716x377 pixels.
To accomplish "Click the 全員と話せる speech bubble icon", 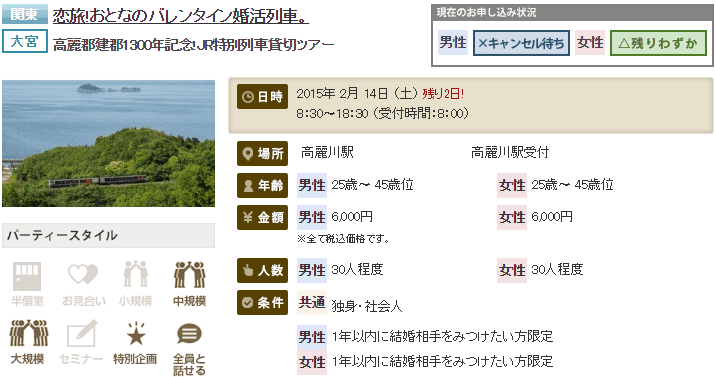I will [x=189, y=334].
